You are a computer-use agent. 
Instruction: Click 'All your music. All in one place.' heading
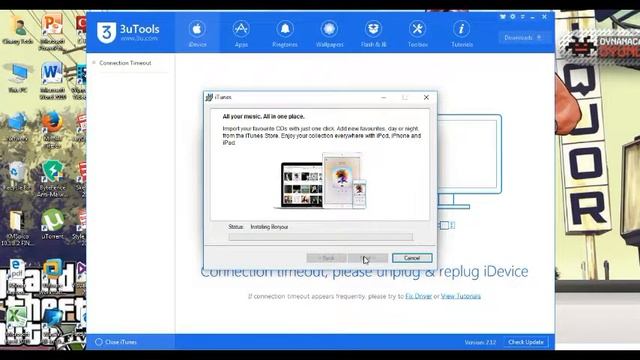(x=263, y=116)
